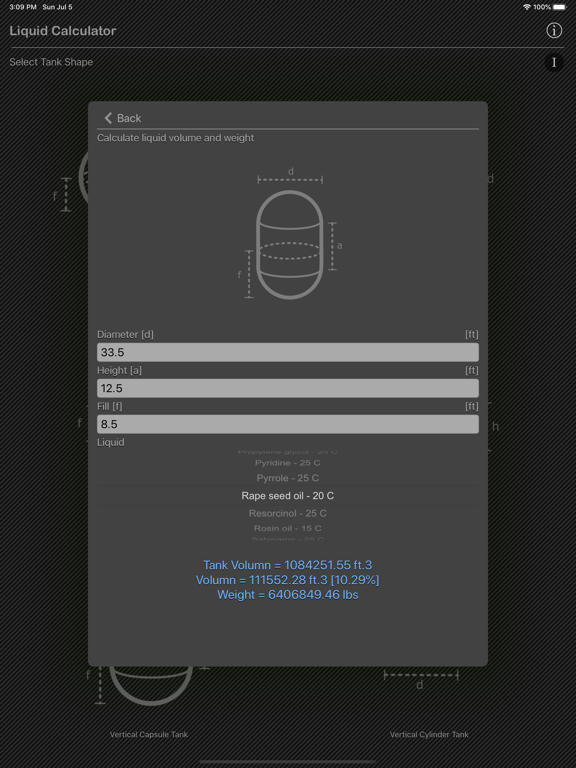Click the Tank Volumn result line

pyautogui.click(x=288, y=565)
